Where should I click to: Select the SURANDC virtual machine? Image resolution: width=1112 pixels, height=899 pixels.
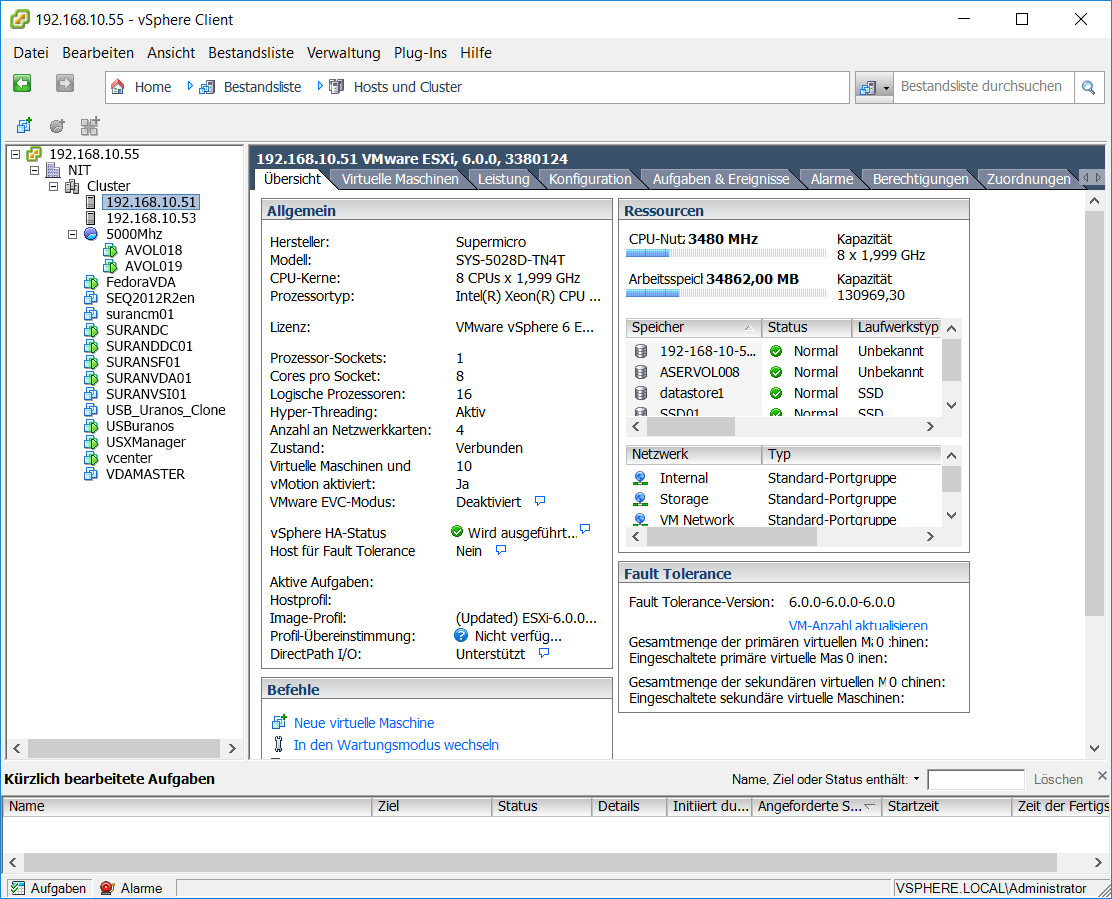pos(137,330)
